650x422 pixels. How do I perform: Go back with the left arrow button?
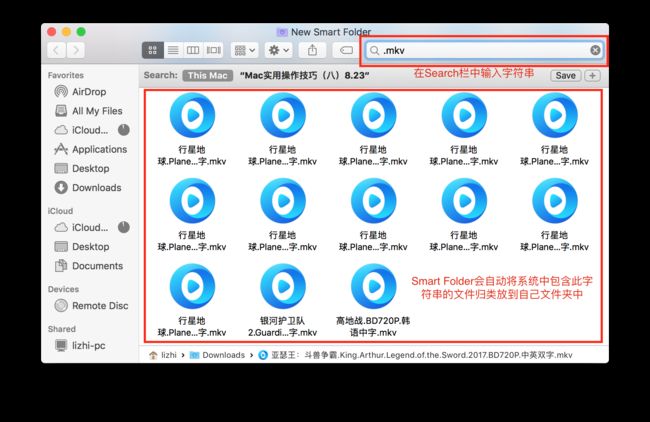(x=56, y=51)
